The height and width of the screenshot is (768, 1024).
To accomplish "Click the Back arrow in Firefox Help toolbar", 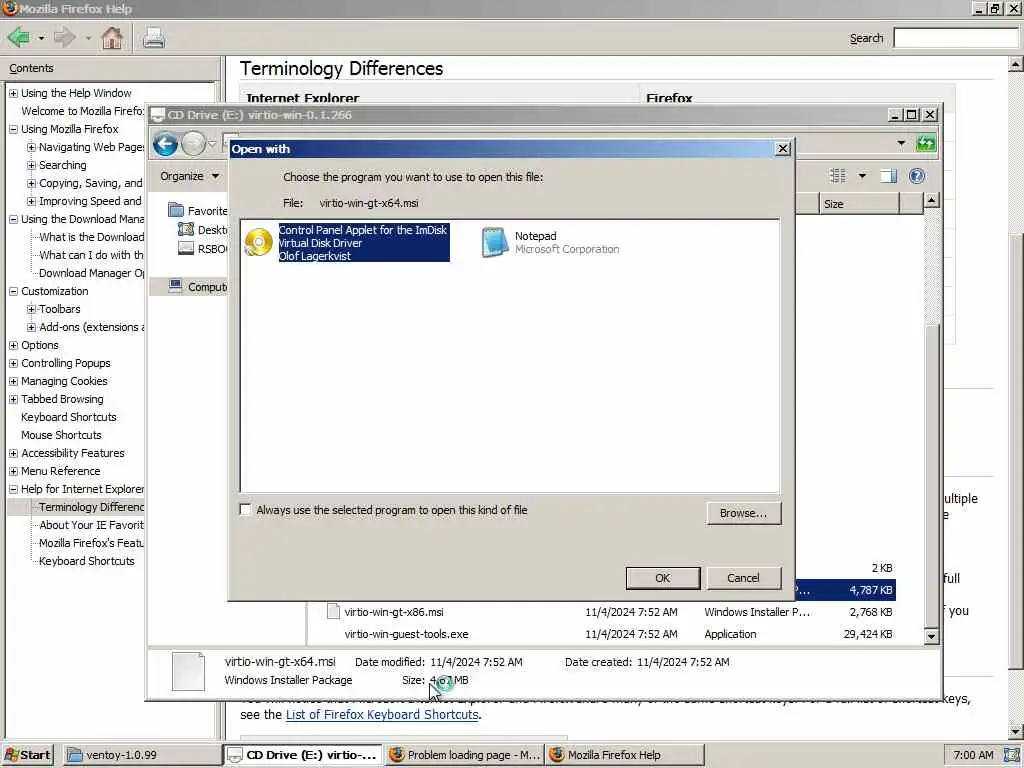I will coord(18,37).
